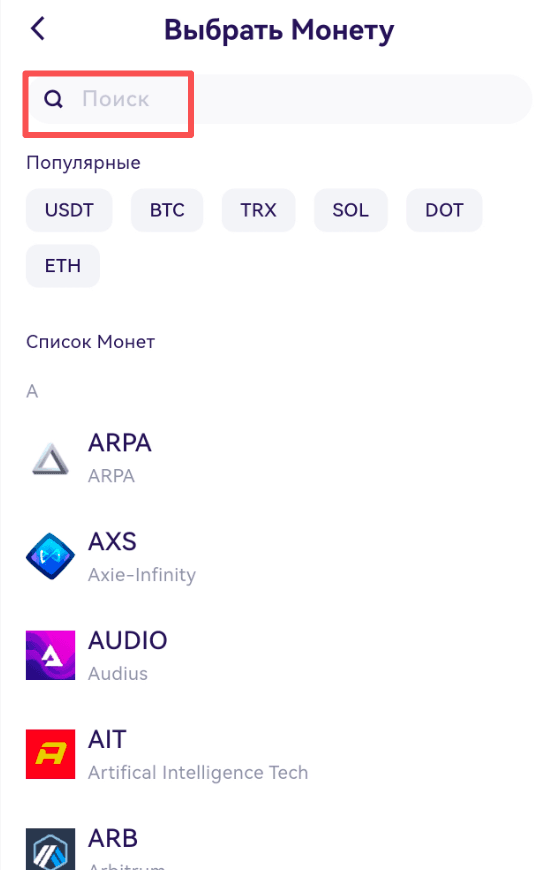Screen dimensions: 546x870
Task: Click the magnifier search icon
Action: (x=53, y=99)
